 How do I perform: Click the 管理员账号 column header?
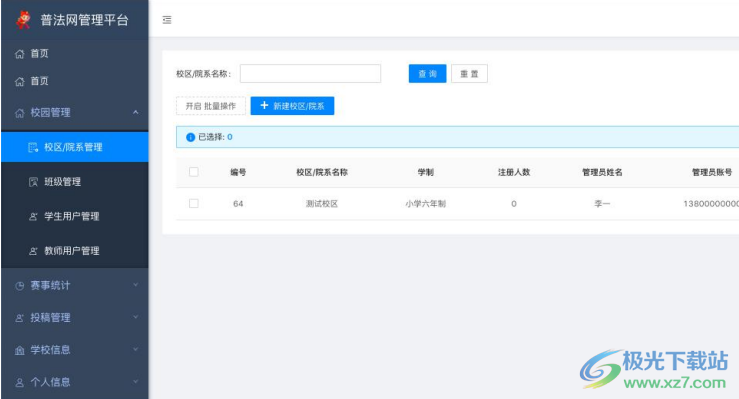tap(712, 172)
